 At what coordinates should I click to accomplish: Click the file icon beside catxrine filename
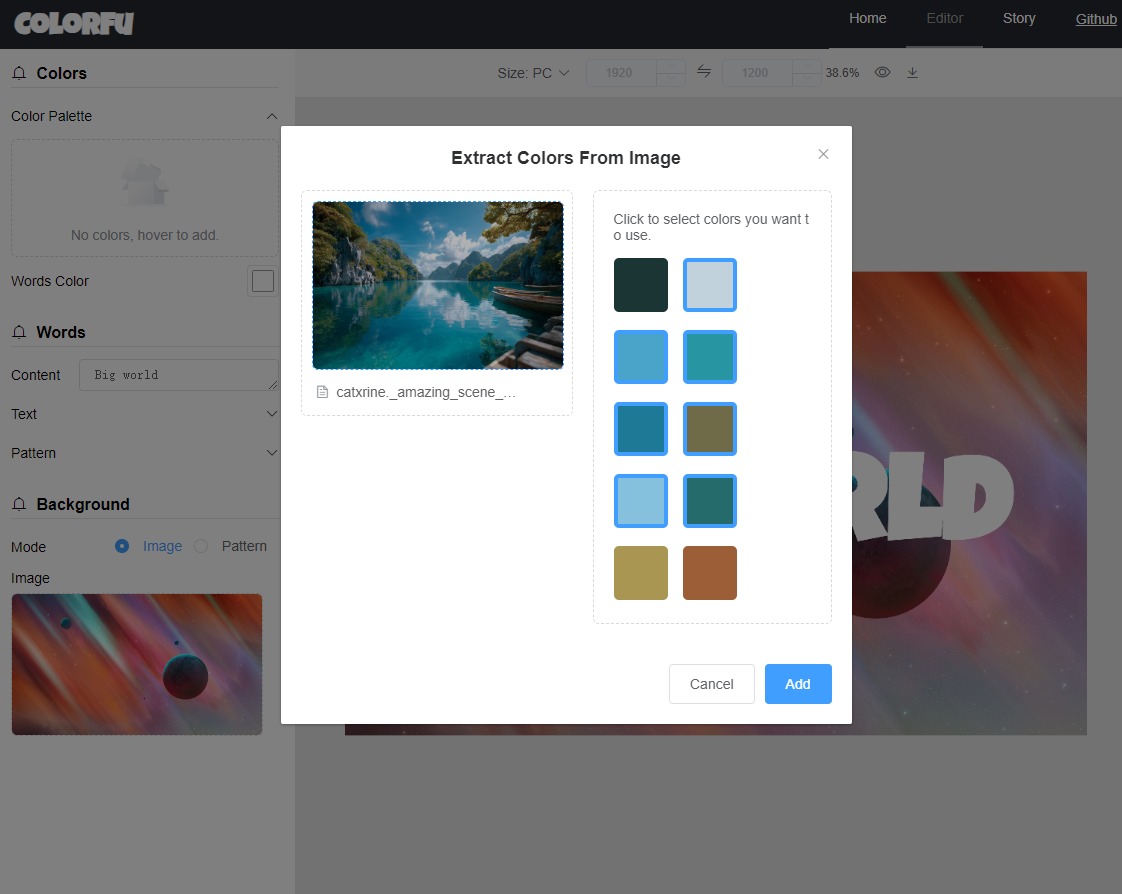point(323,392)
